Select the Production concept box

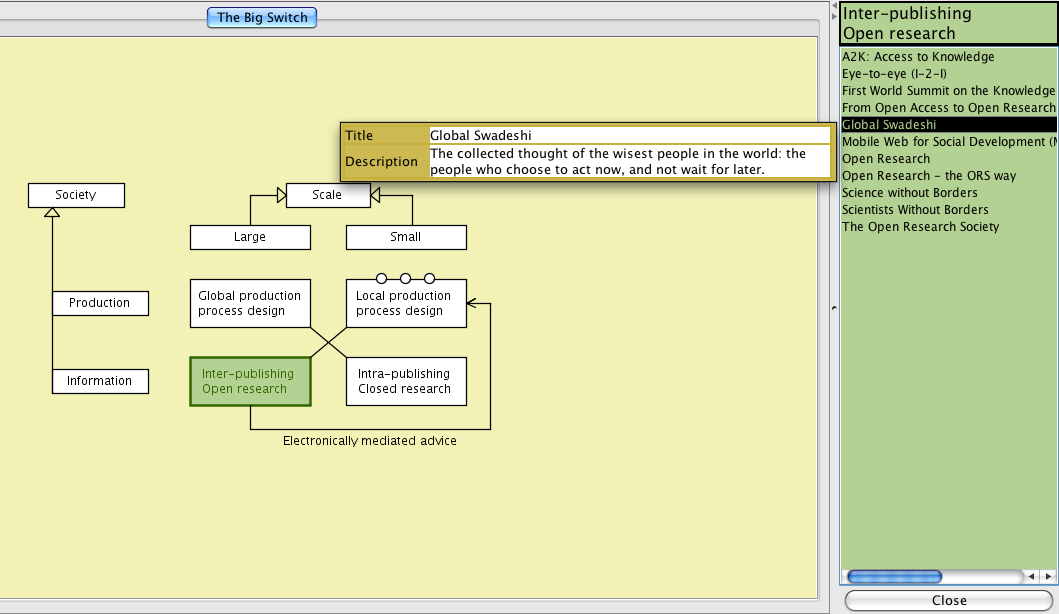coord(99,303)
